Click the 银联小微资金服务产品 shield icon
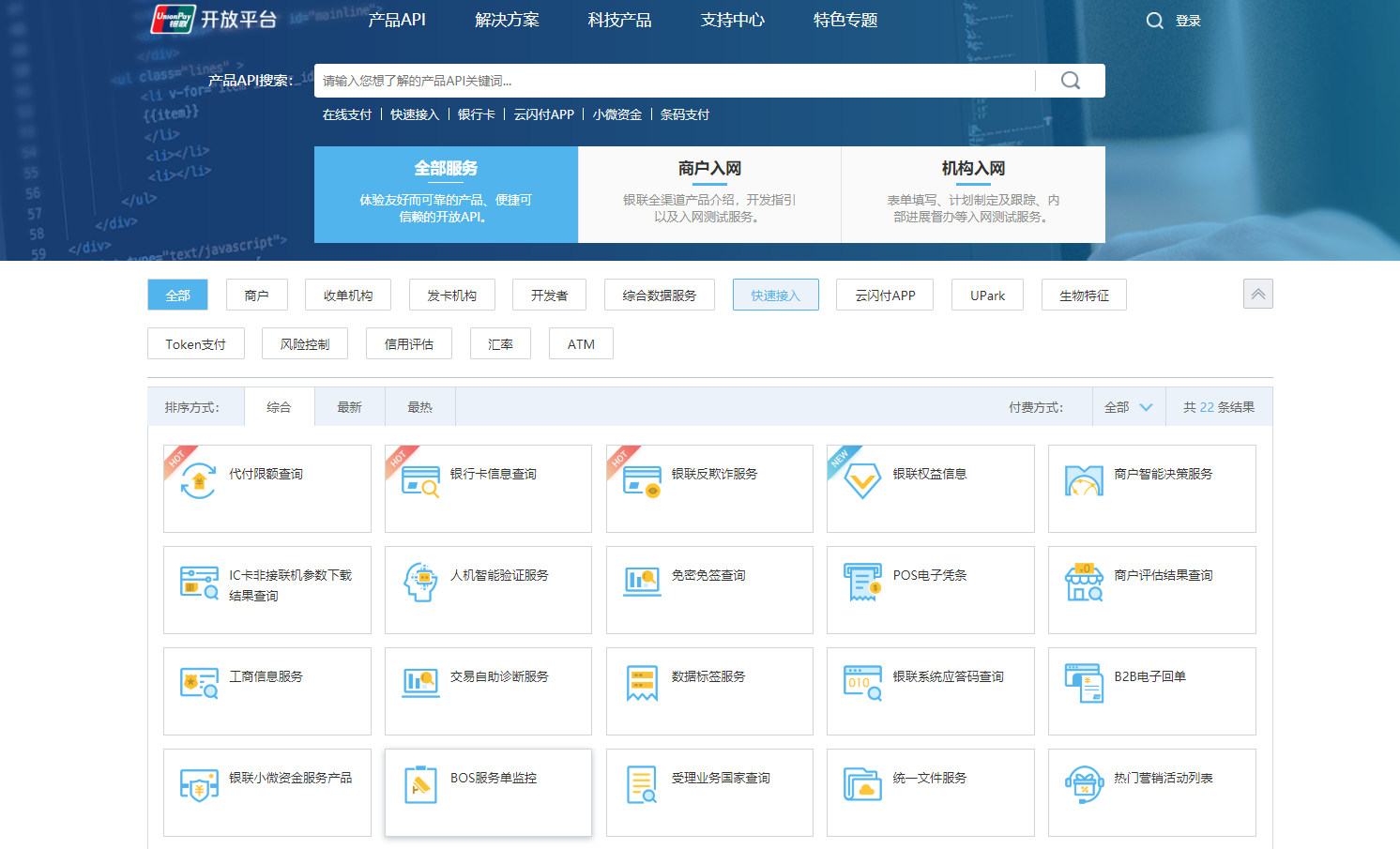The width and height of the screenshot is (1400, 849). pyautogui.click(x=199, y=785)
